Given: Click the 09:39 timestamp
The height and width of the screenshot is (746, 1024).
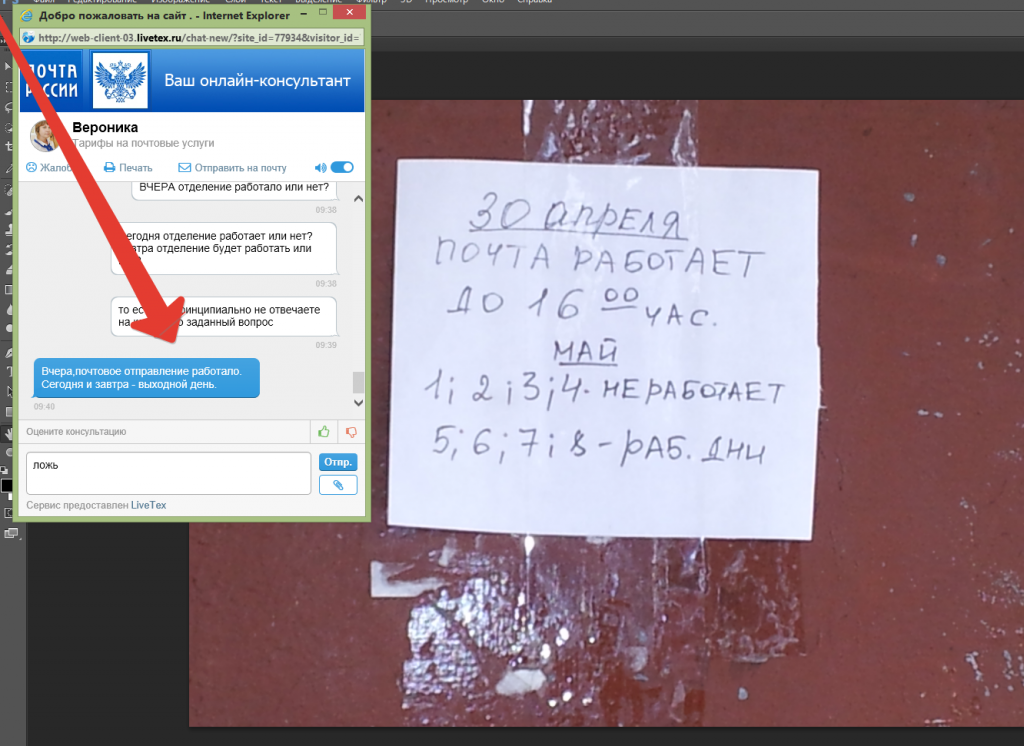Looking at the screenshot, I should [326, 345].
